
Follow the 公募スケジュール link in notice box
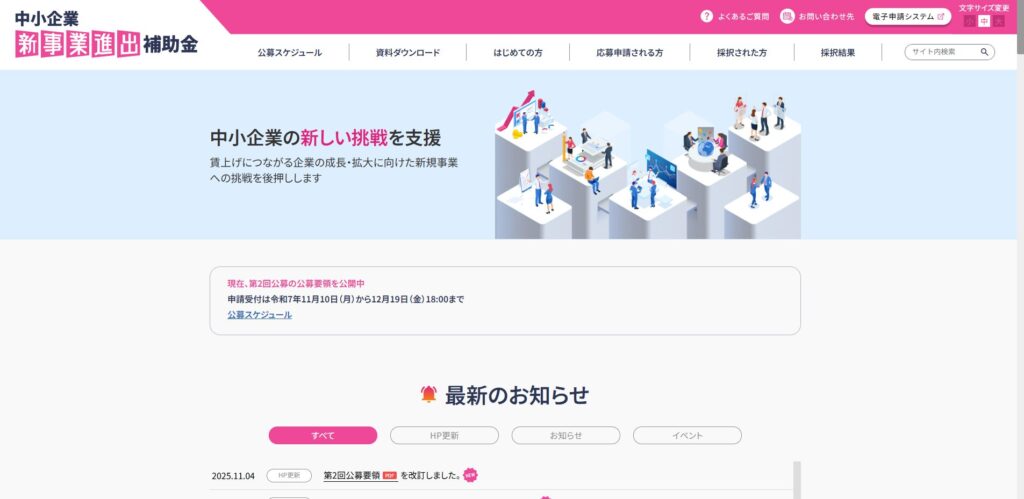click(x=260, y=315)
